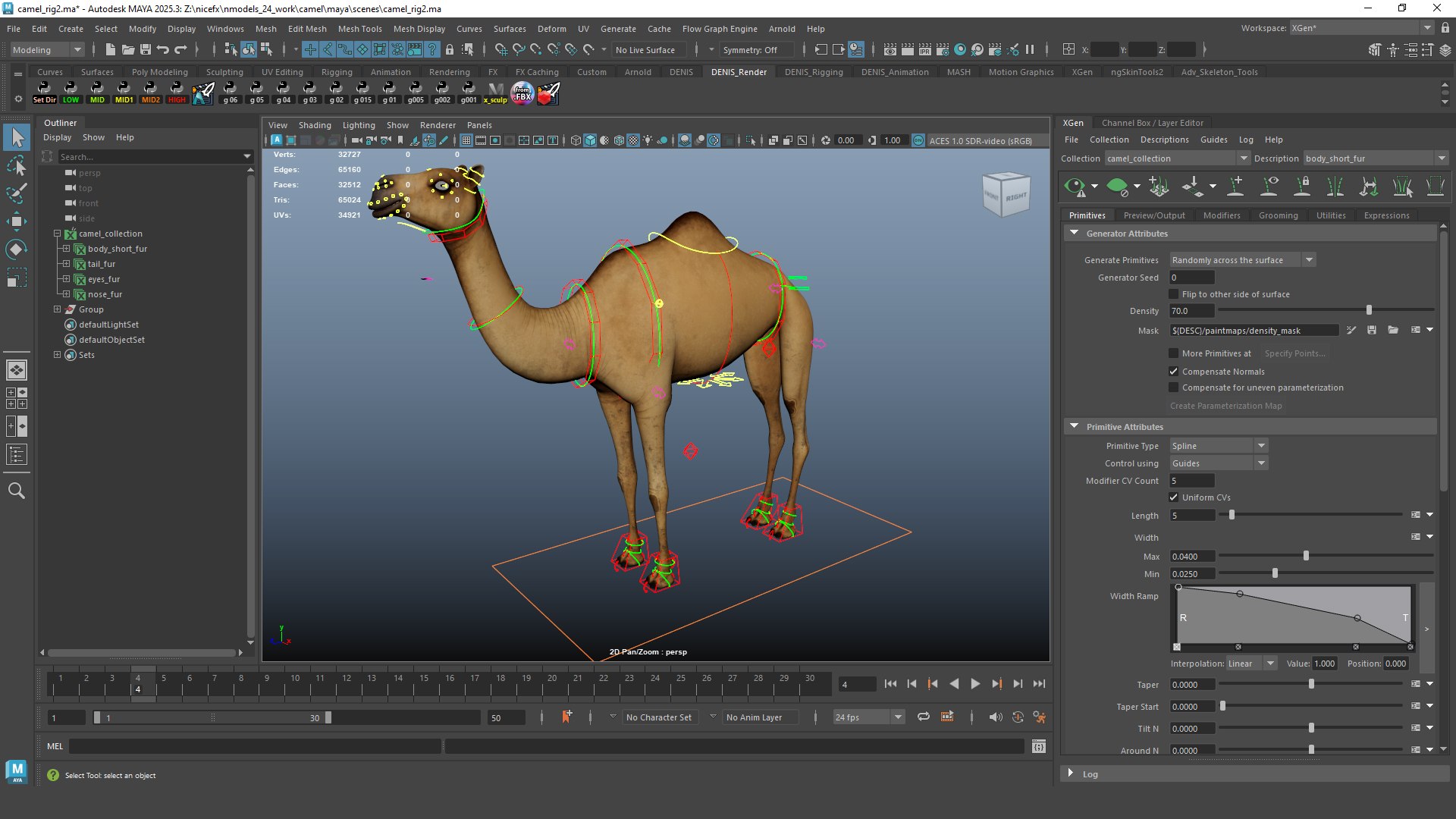Open the viewport Shading menu
Image resolution: width=1456 pixels, height=819 pixels.
pos(315,125)
